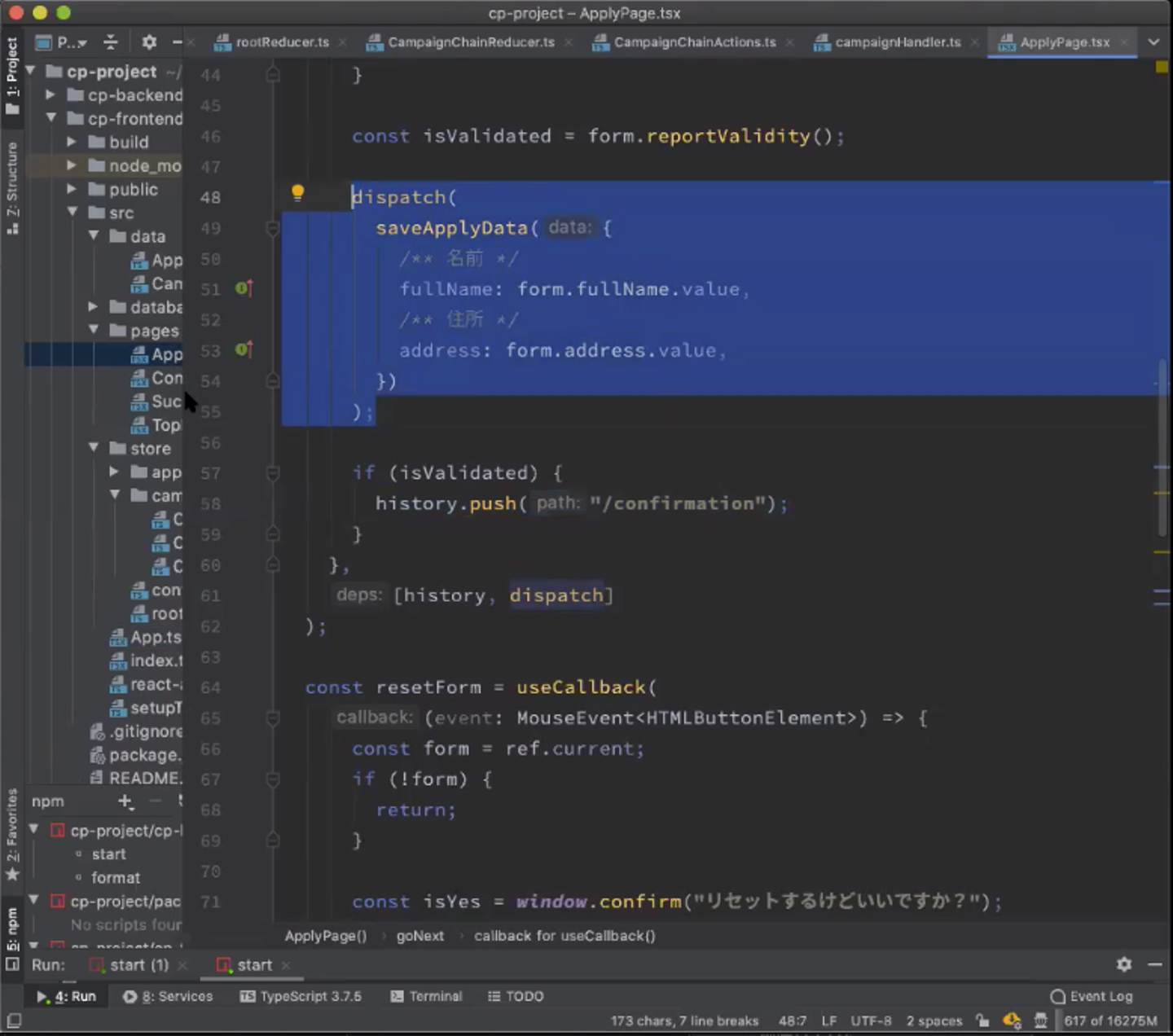Click the plus icon in npm panel
The height and width of the screenshot is (1036, 1173).
(x=125, y=801)
